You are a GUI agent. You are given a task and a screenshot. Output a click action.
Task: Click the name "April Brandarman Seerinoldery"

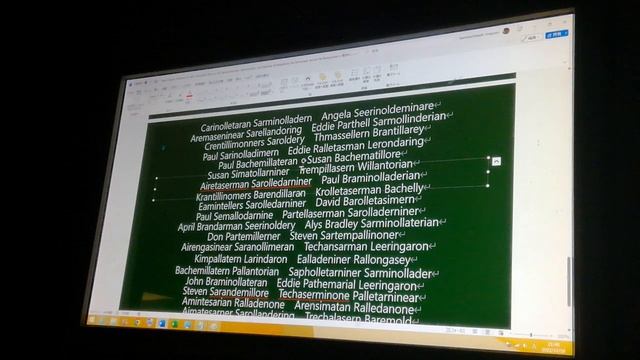click(x=236, y=226)
